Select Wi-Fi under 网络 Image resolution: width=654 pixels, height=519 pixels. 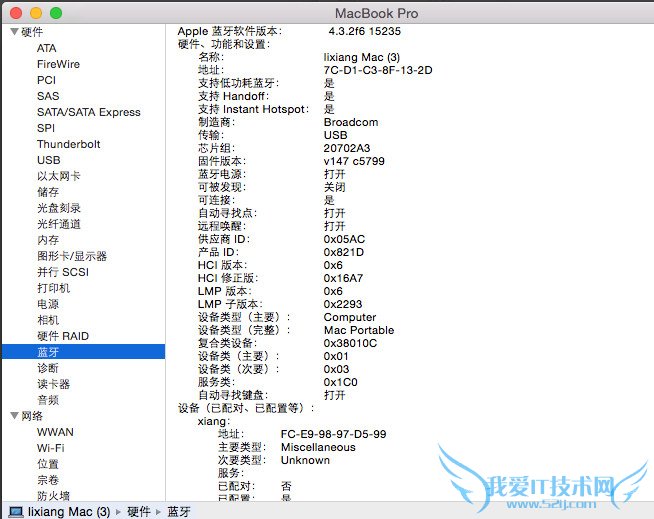coord(50,448)
